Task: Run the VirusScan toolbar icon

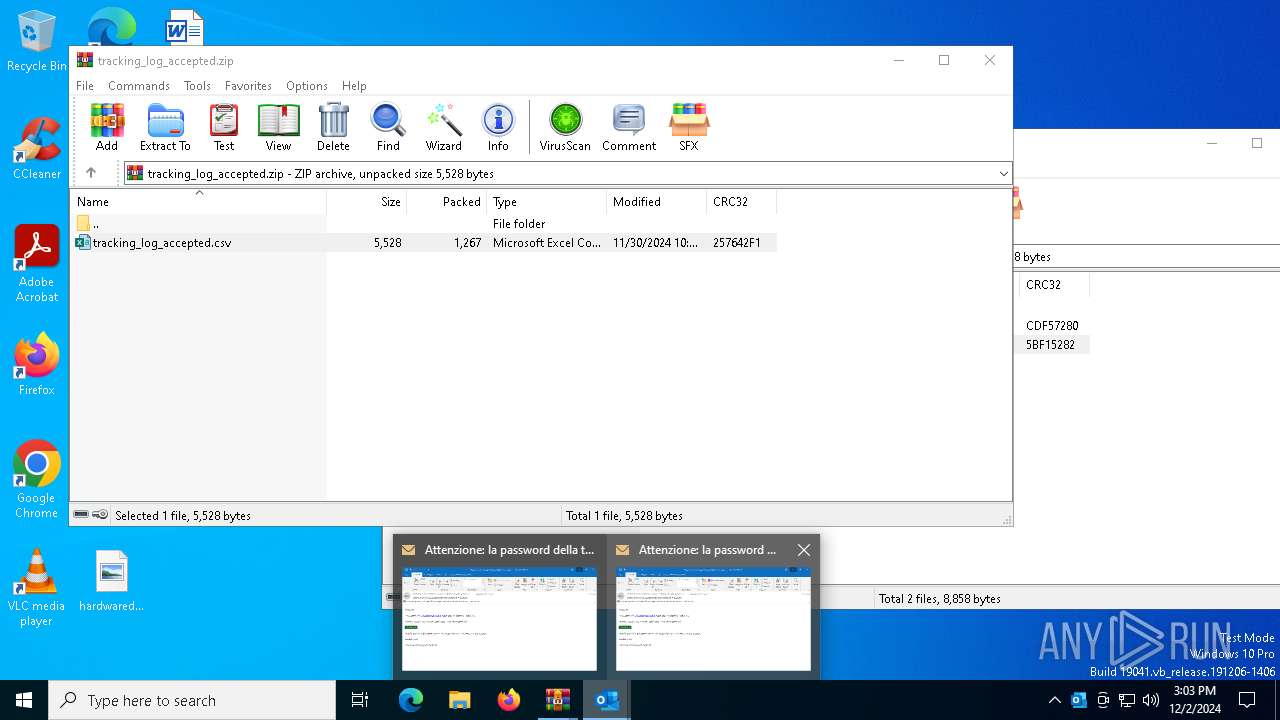Action: coord(565,127)
